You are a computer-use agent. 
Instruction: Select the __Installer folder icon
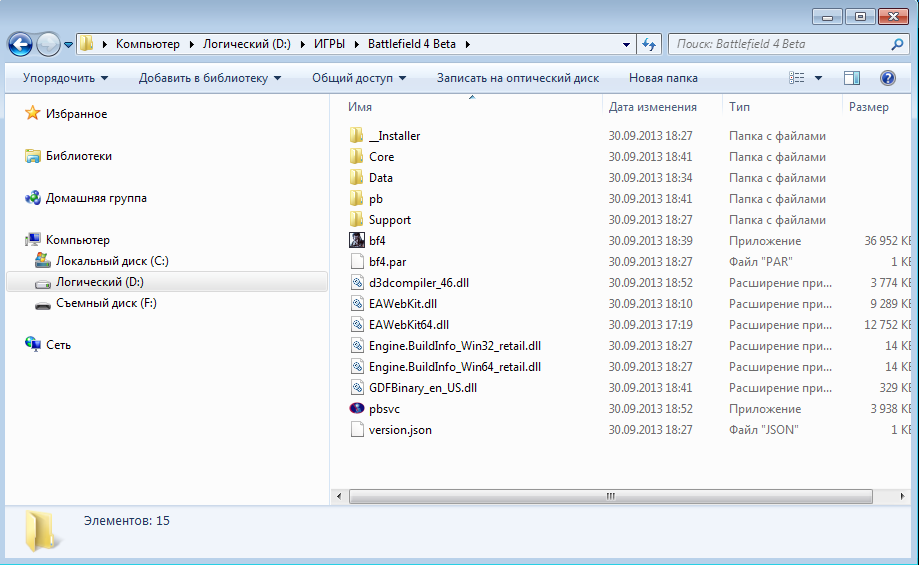click(356, 135)
